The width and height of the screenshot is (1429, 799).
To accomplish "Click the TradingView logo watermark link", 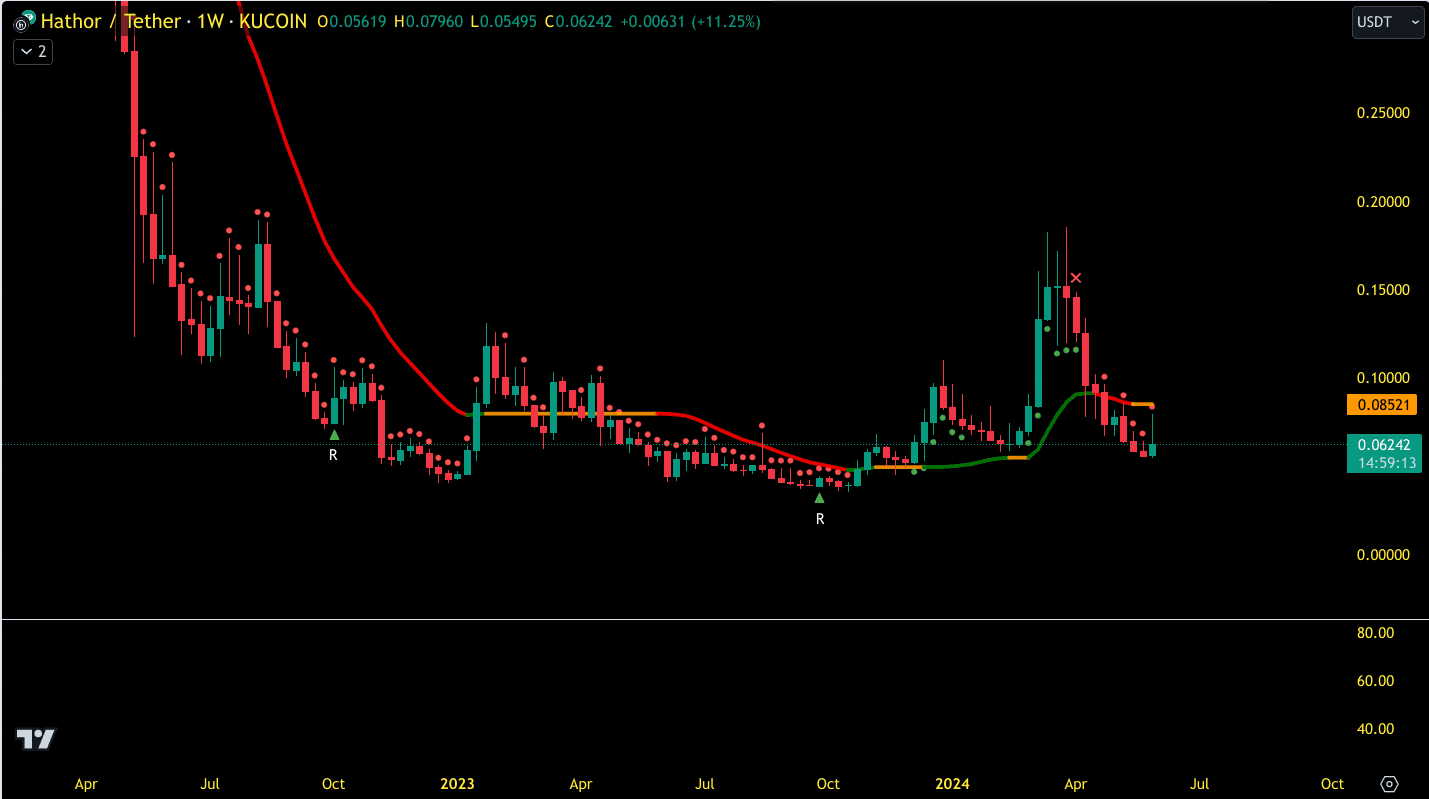I will coord(36,739).
